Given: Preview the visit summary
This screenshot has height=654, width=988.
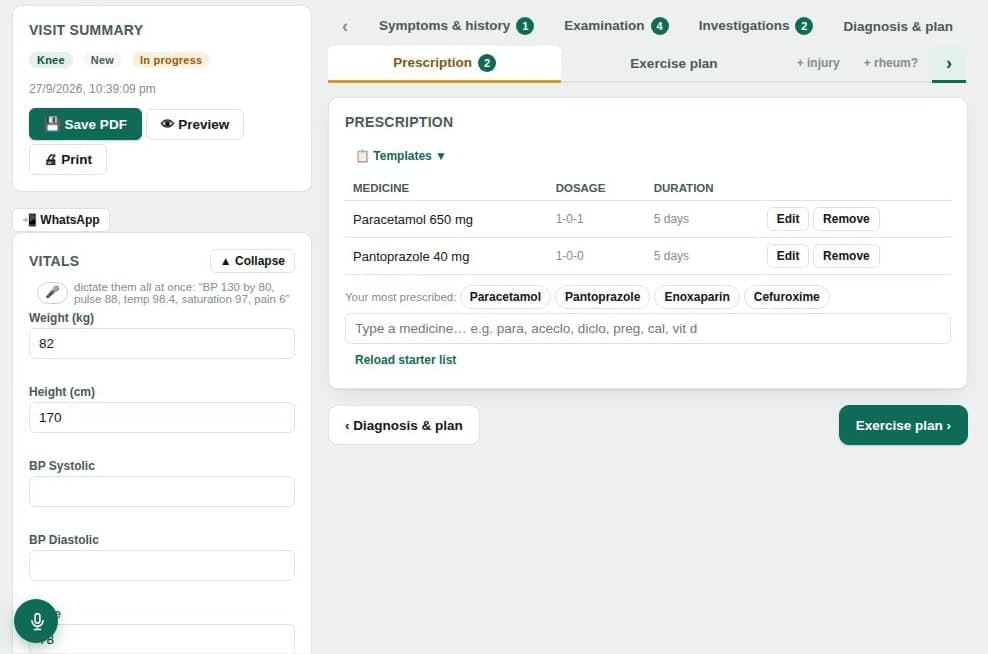Looking at the screenshot, I should pyautogui.click(x=195, y=124).
